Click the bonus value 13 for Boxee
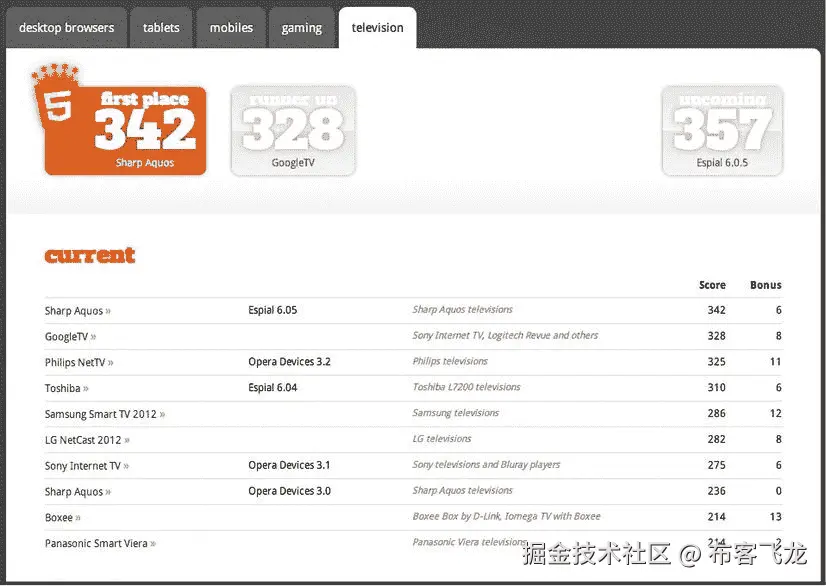This screenshot has width=826, height=586. click(775, 517)
